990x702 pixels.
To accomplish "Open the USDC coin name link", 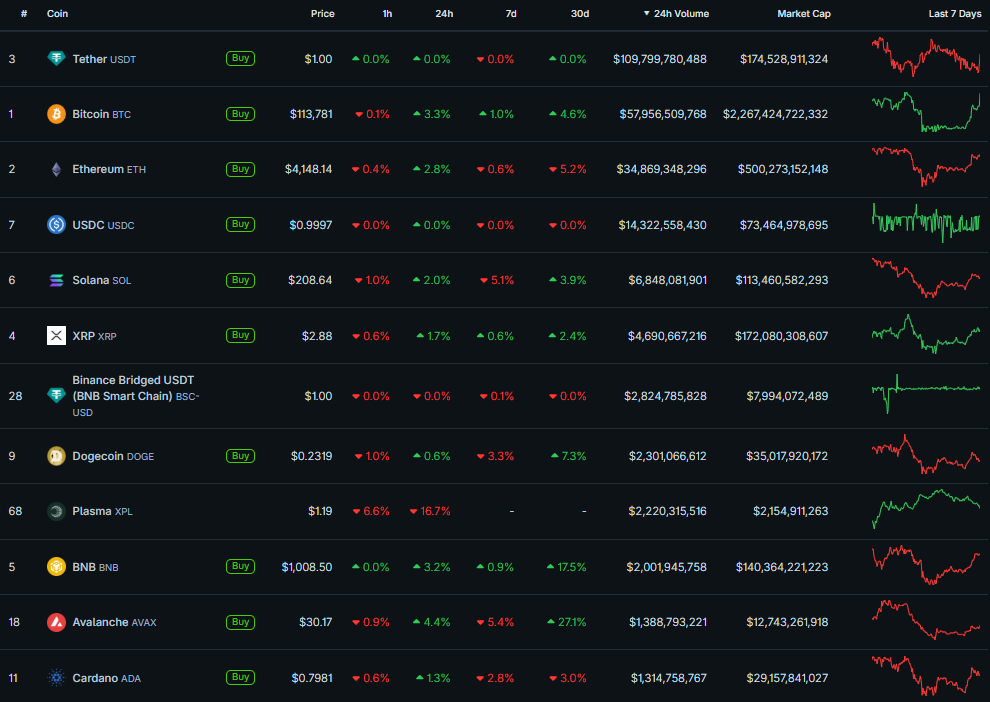I will (x=104, y=225).
